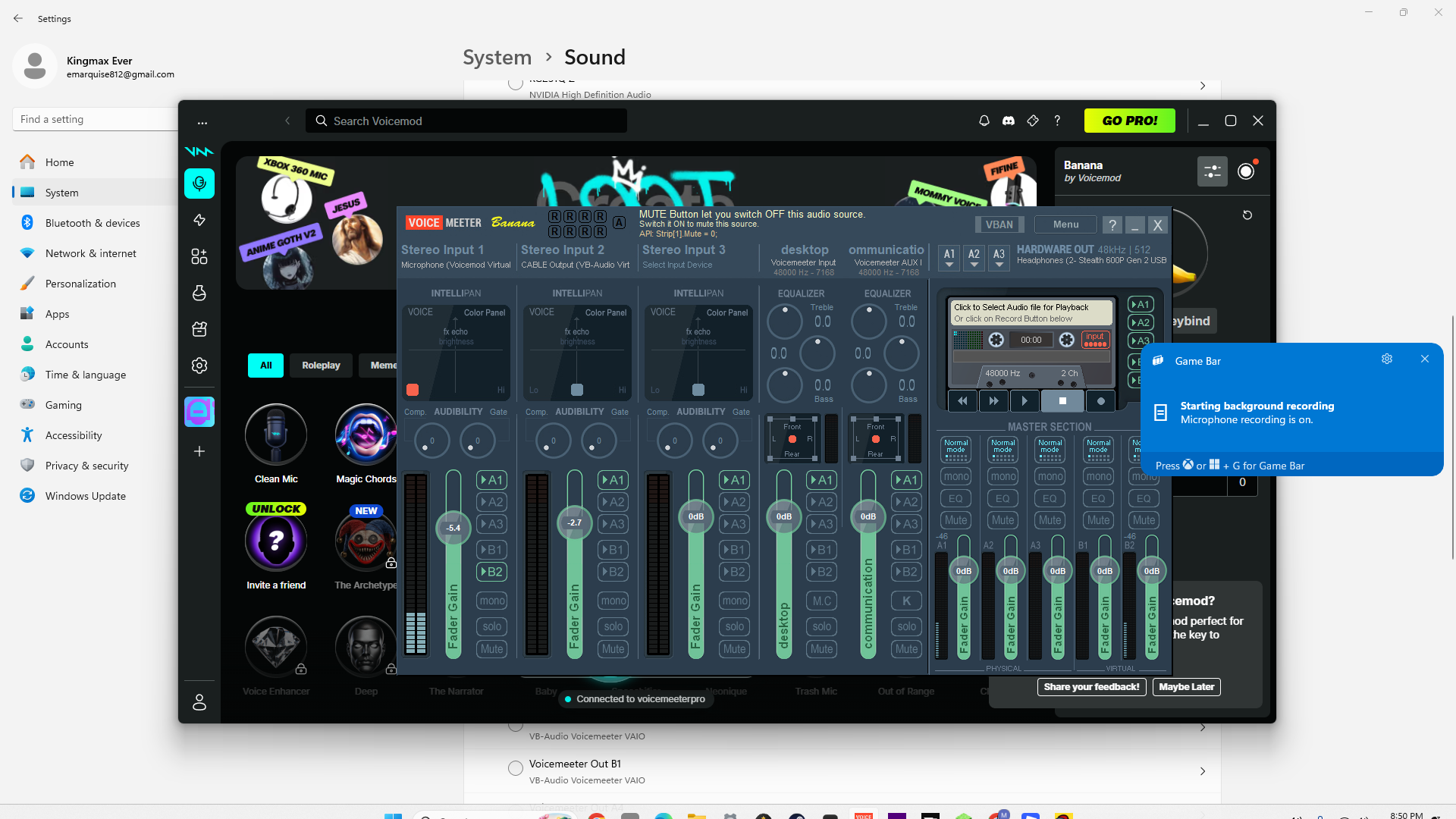Toggle the Banana voice on/off circle
Screen dimensions: 1456x819
pyautogui.click(x=1246, y=171)
